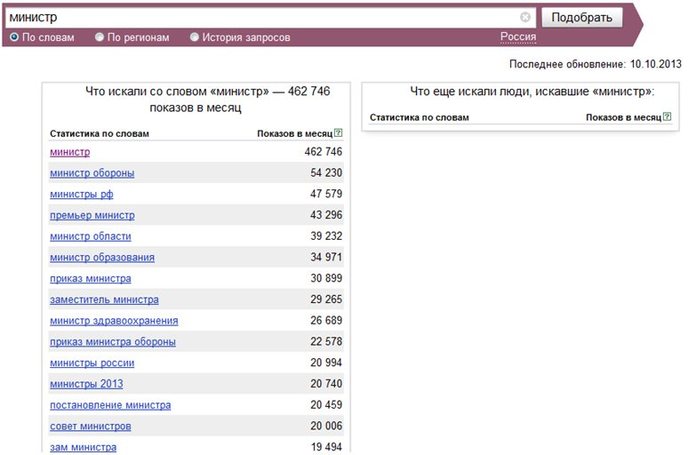The width and height of the screenshot is (688, 455).
Task: Select the По регионам radio button
Action: click(100, 37)
